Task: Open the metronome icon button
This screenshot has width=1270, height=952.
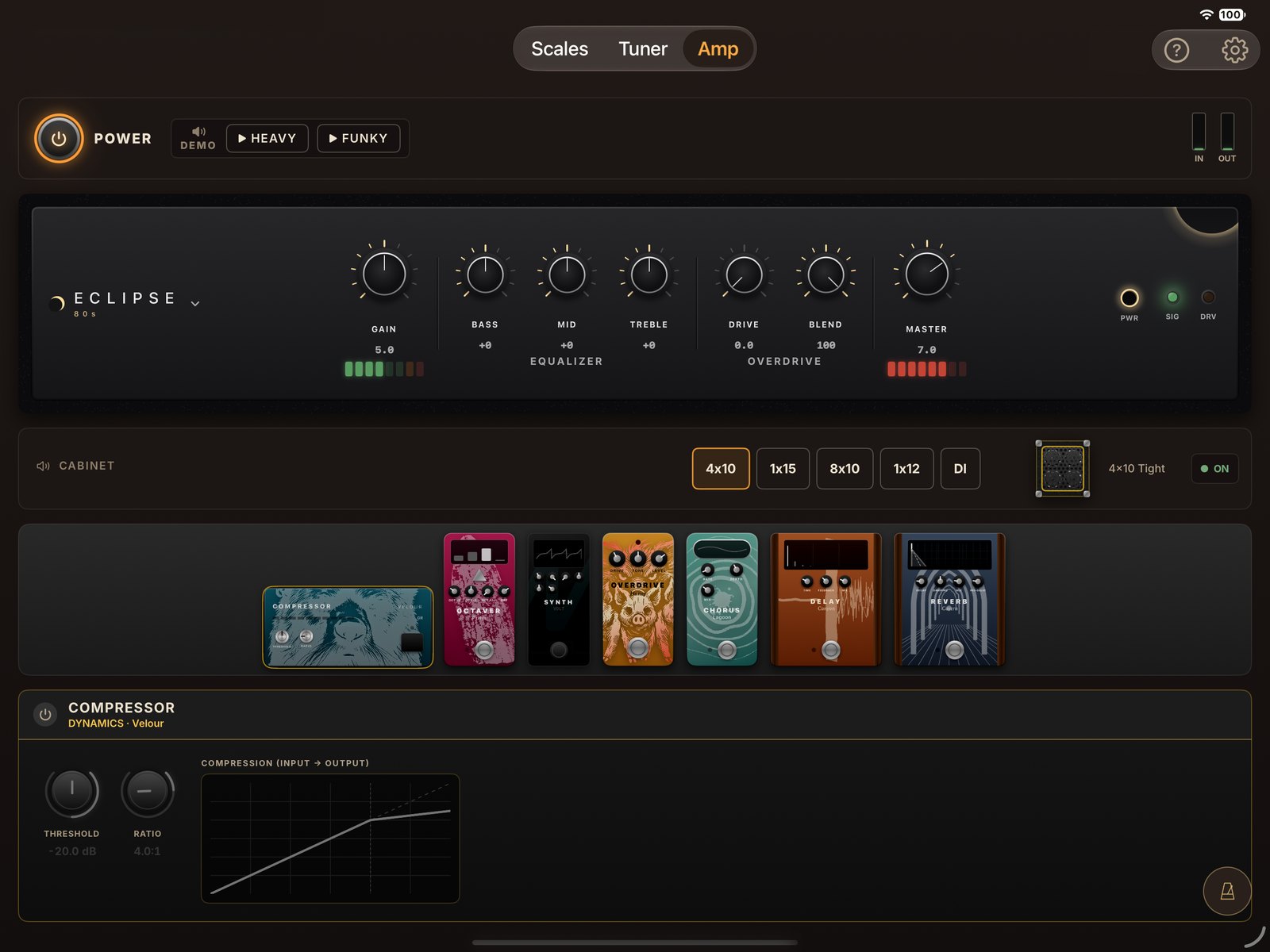Action: (1227, 891)
